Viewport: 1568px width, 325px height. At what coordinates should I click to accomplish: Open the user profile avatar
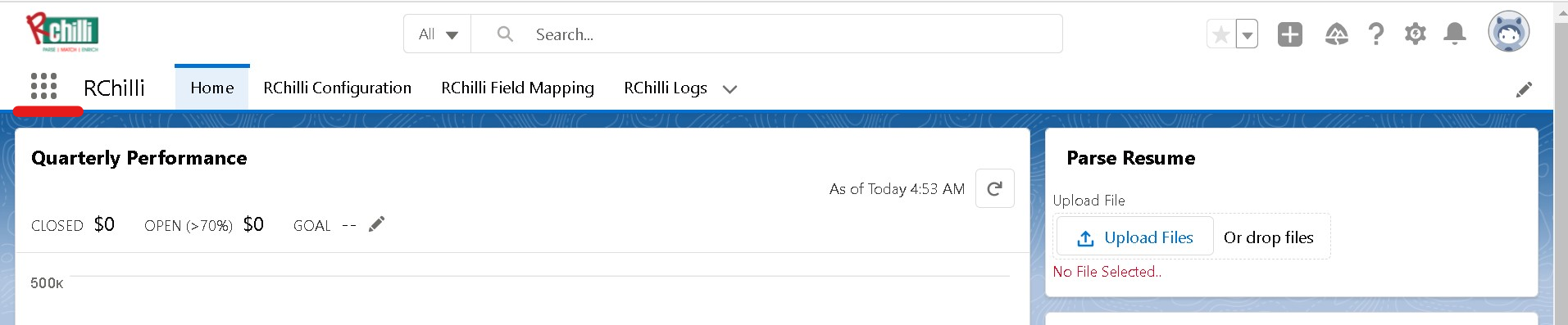tap(1509, 33)
